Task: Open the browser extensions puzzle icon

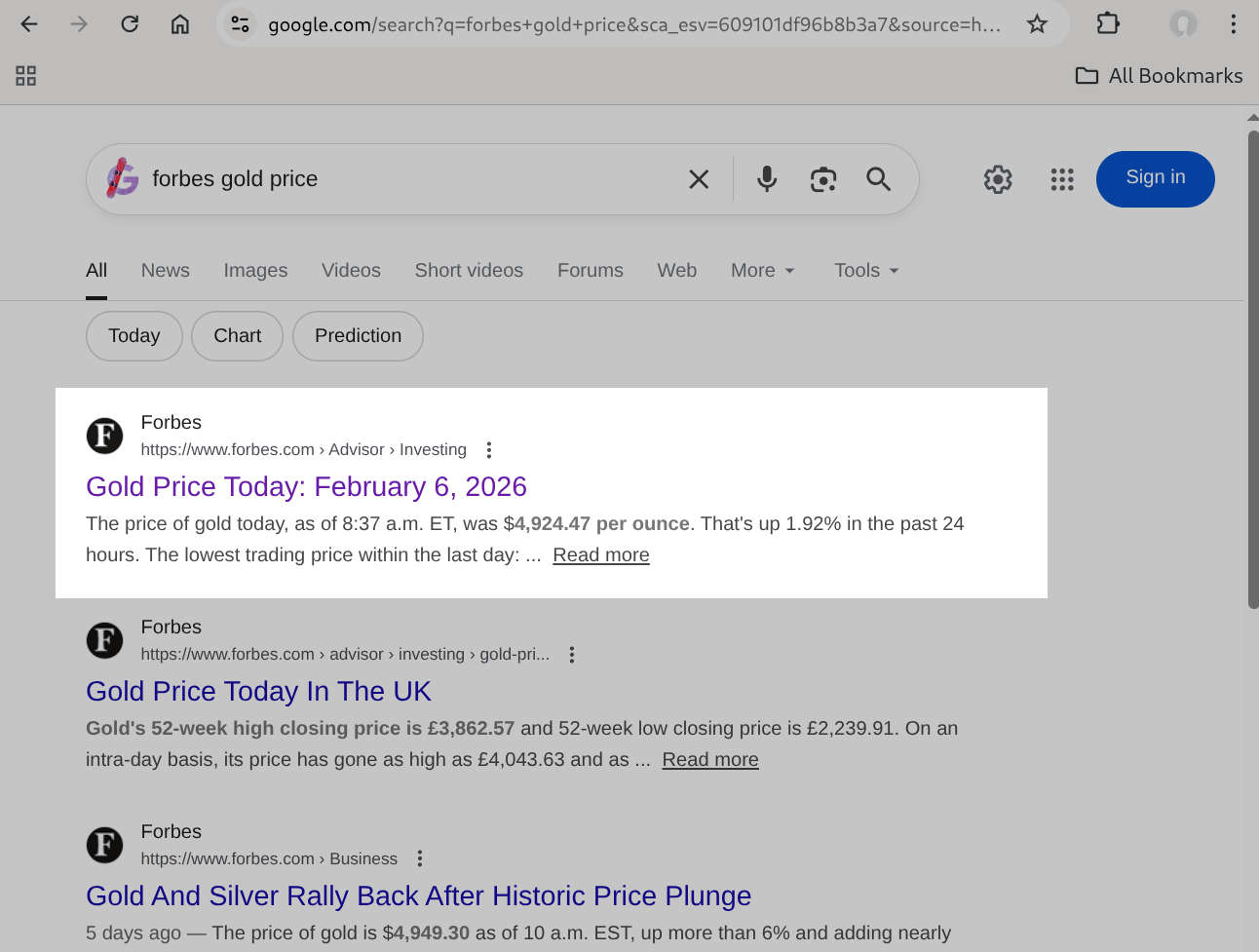Action: (x=1108, y=23)
